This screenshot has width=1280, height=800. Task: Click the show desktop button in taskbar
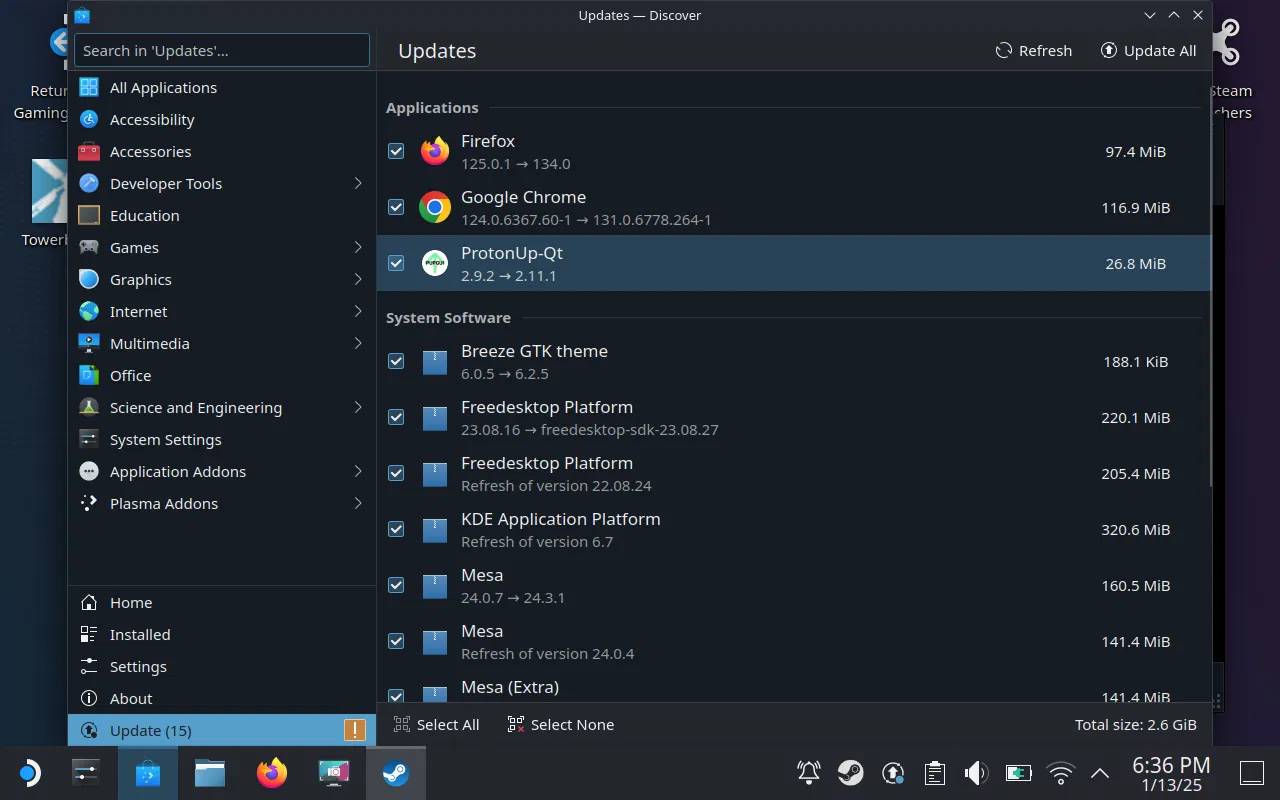1252,773
